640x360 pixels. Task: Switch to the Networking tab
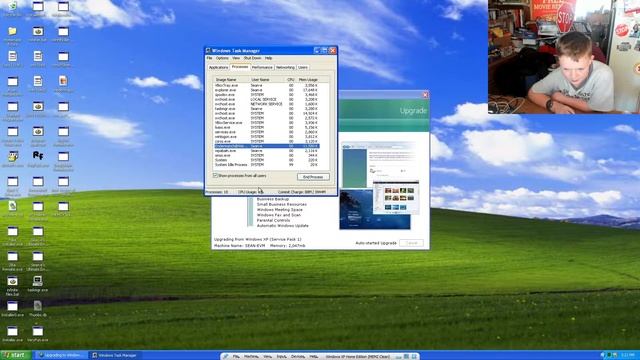(x=285, y=67)
